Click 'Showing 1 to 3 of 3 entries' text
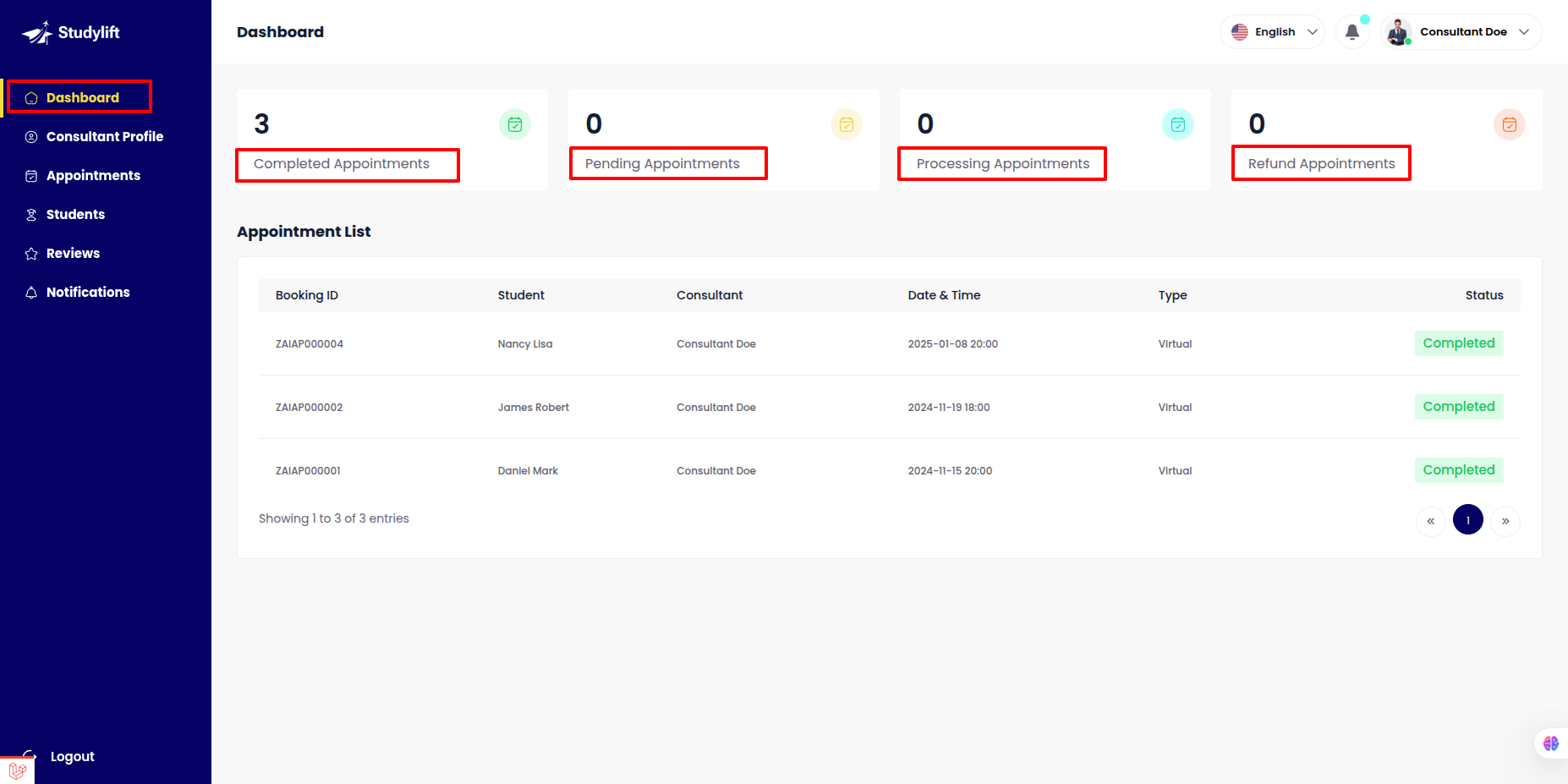This screenshot has width=1568, height=784. pyautogui.click(x=334, y=518)
